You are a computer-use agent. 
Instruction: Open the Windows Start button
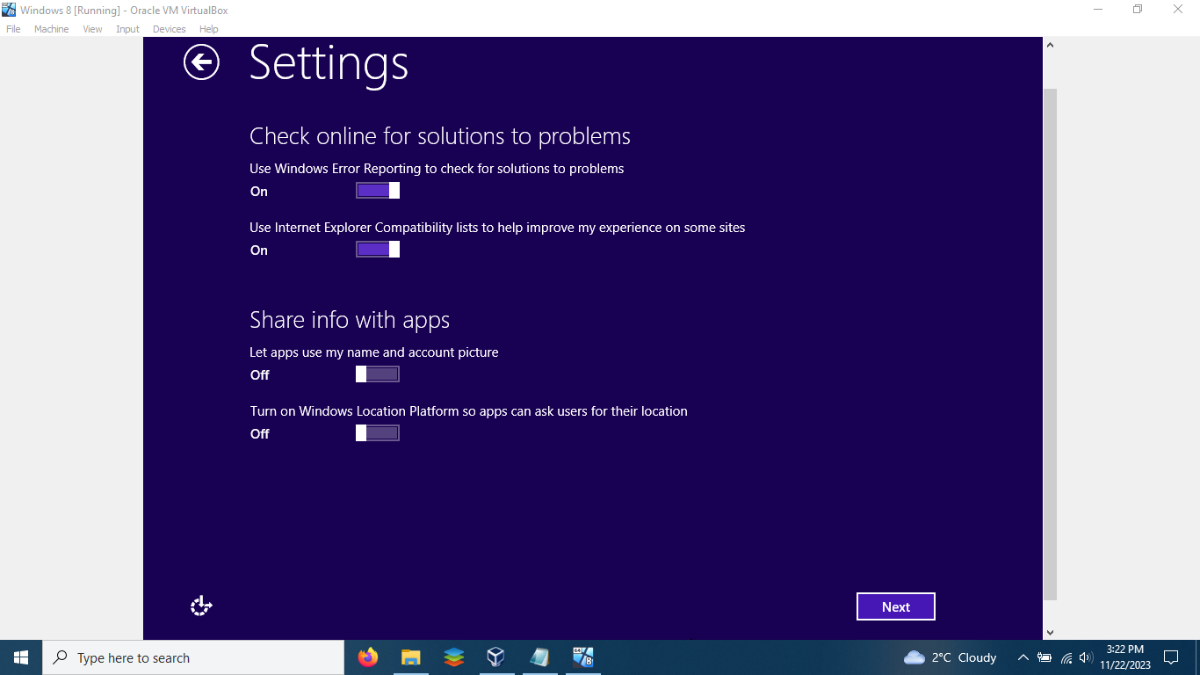pos(20,658)
